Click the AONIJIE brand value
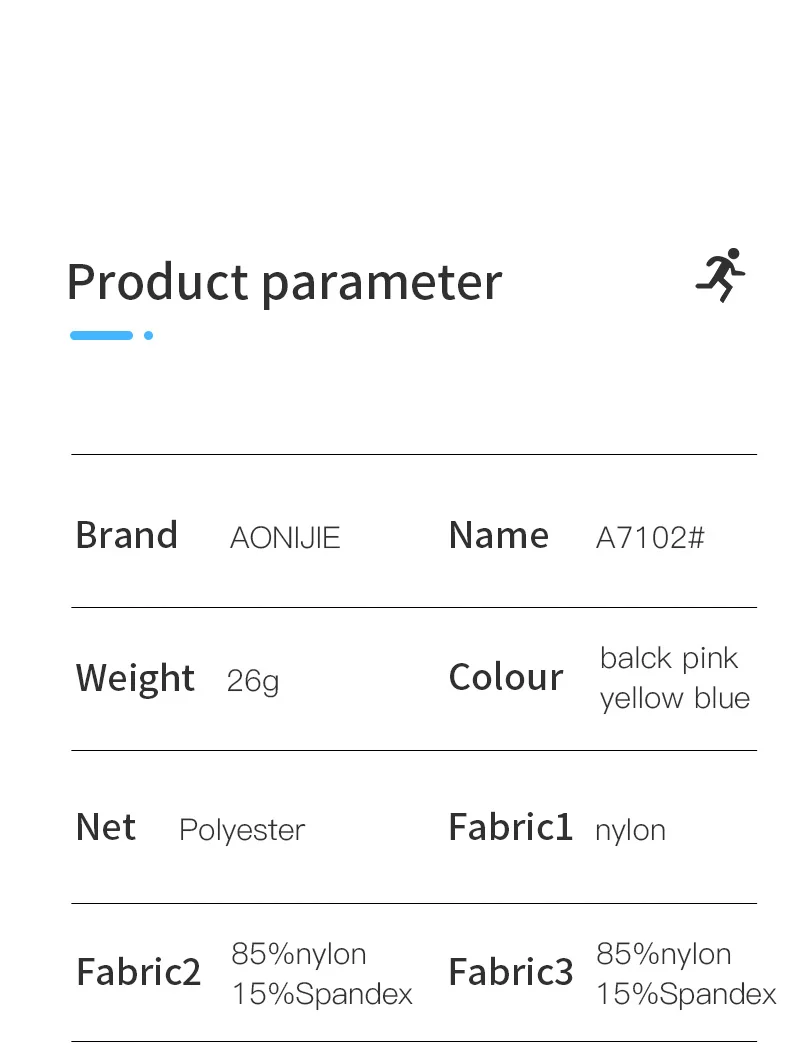This screenshot has height=1055, width=790. 285,538
